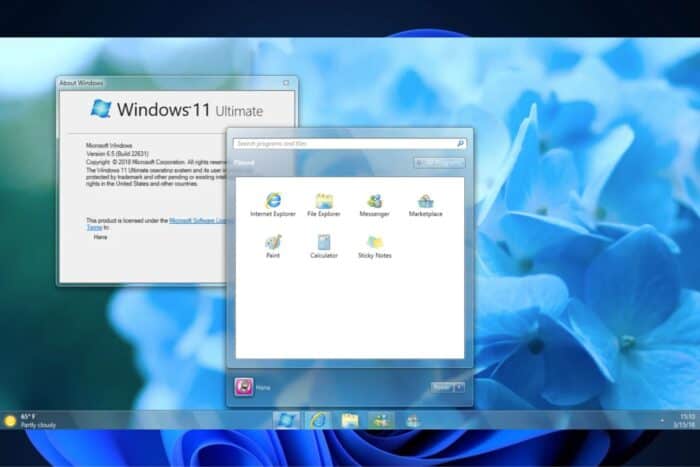Open Internet Explorer from the taskbar

pos(318,420)
